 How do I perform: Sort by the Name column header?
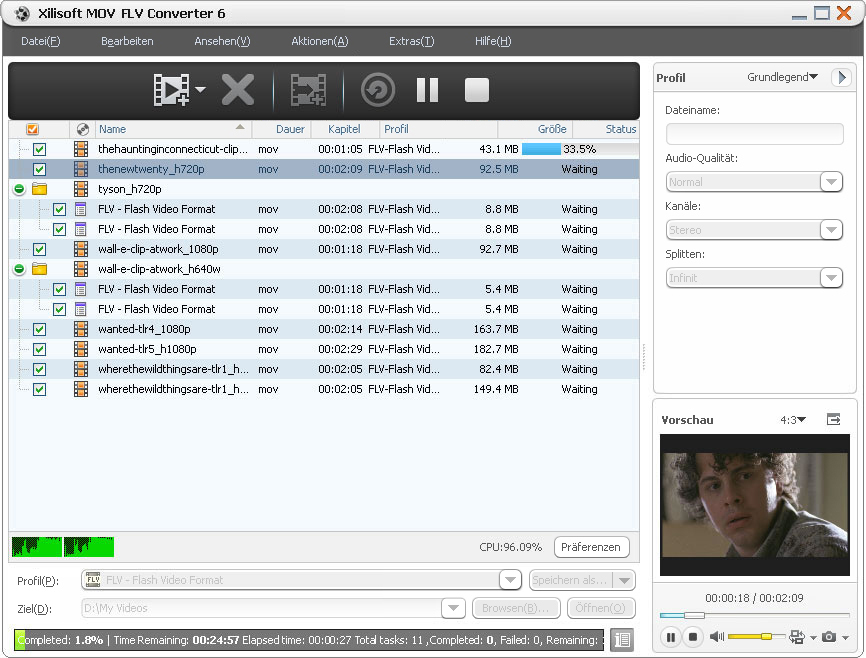(x=173, y=129)
